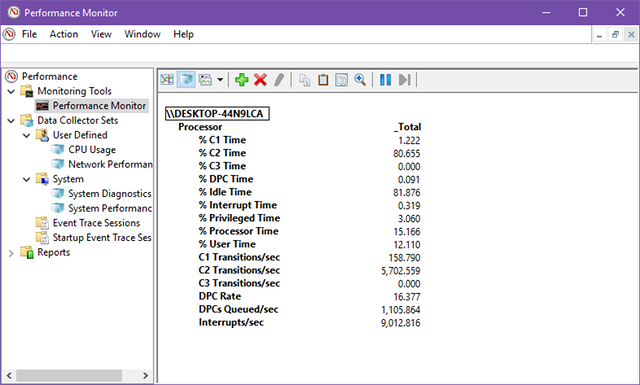Select System Diagnostics collector set
Image resolution: width=640 pixels, height=385 pixels.
click(x=110, y=194)
